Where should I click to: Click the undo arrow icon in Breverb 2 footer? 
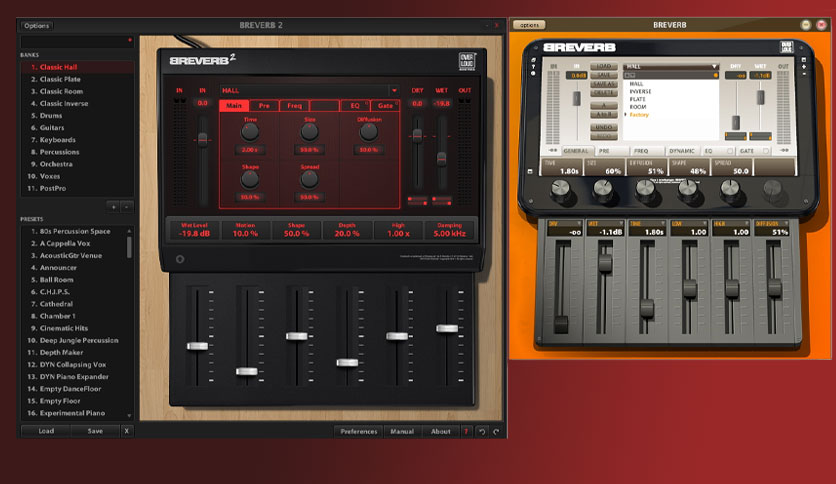(x=482, y=431)
